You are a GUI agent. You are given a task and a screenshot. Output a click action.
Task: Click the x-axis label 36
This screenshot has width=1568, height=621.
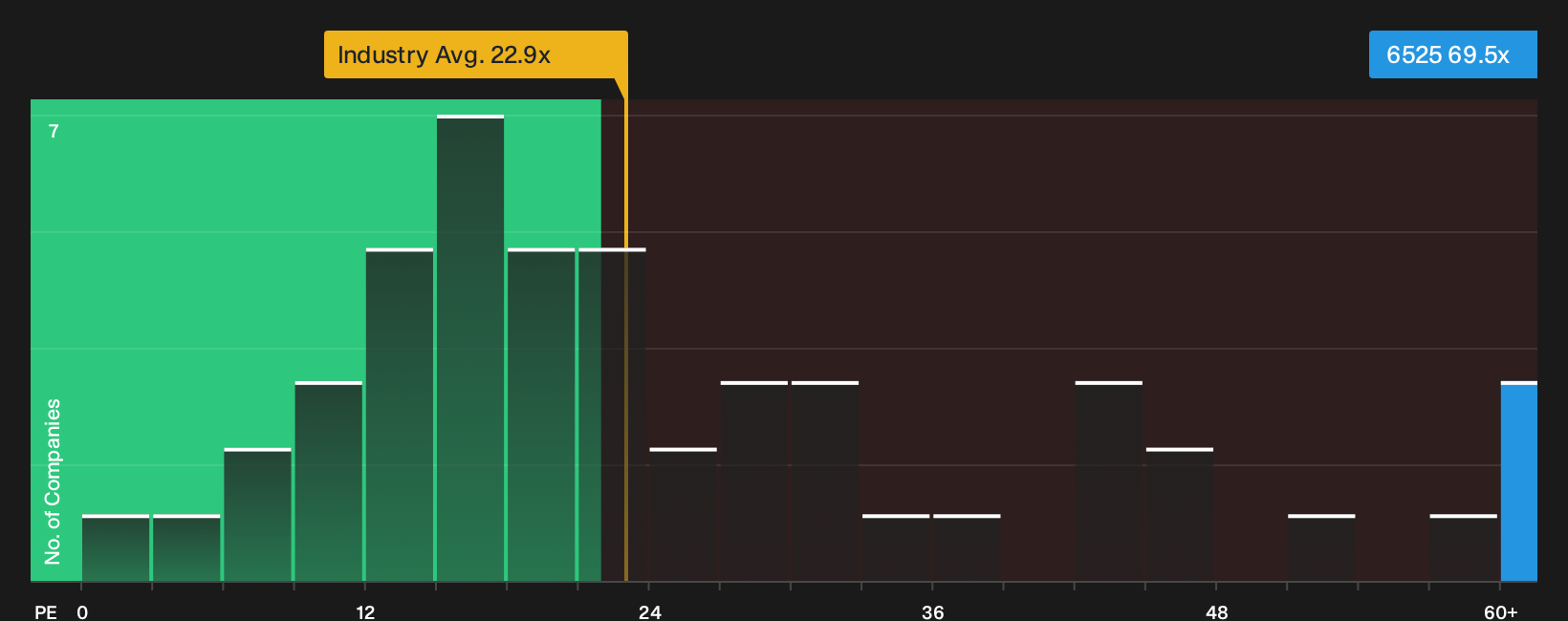(933, 611)
